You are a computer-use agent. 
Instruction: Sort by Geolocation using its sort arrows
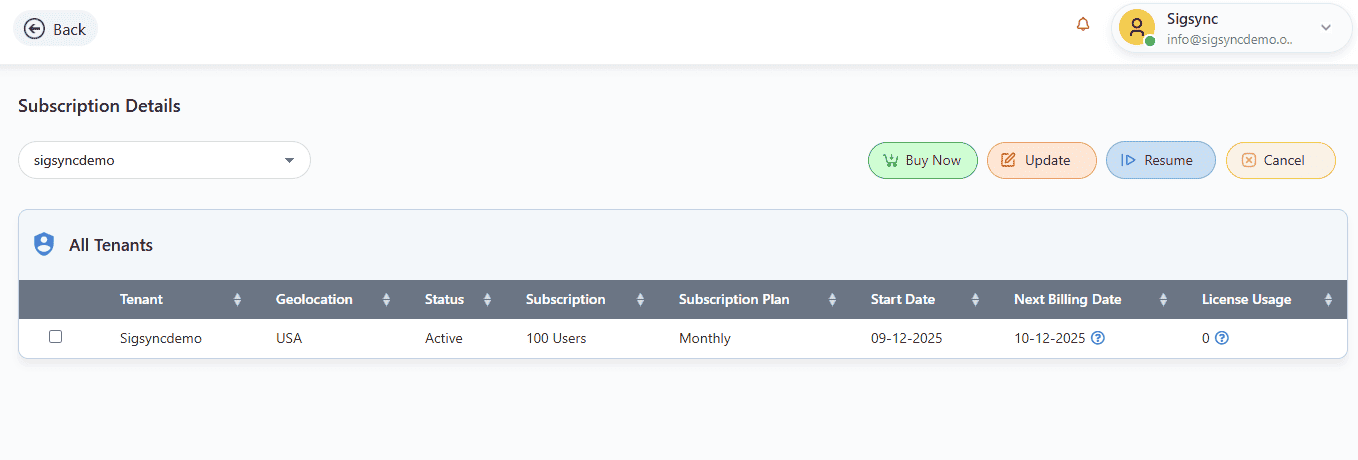386,299
